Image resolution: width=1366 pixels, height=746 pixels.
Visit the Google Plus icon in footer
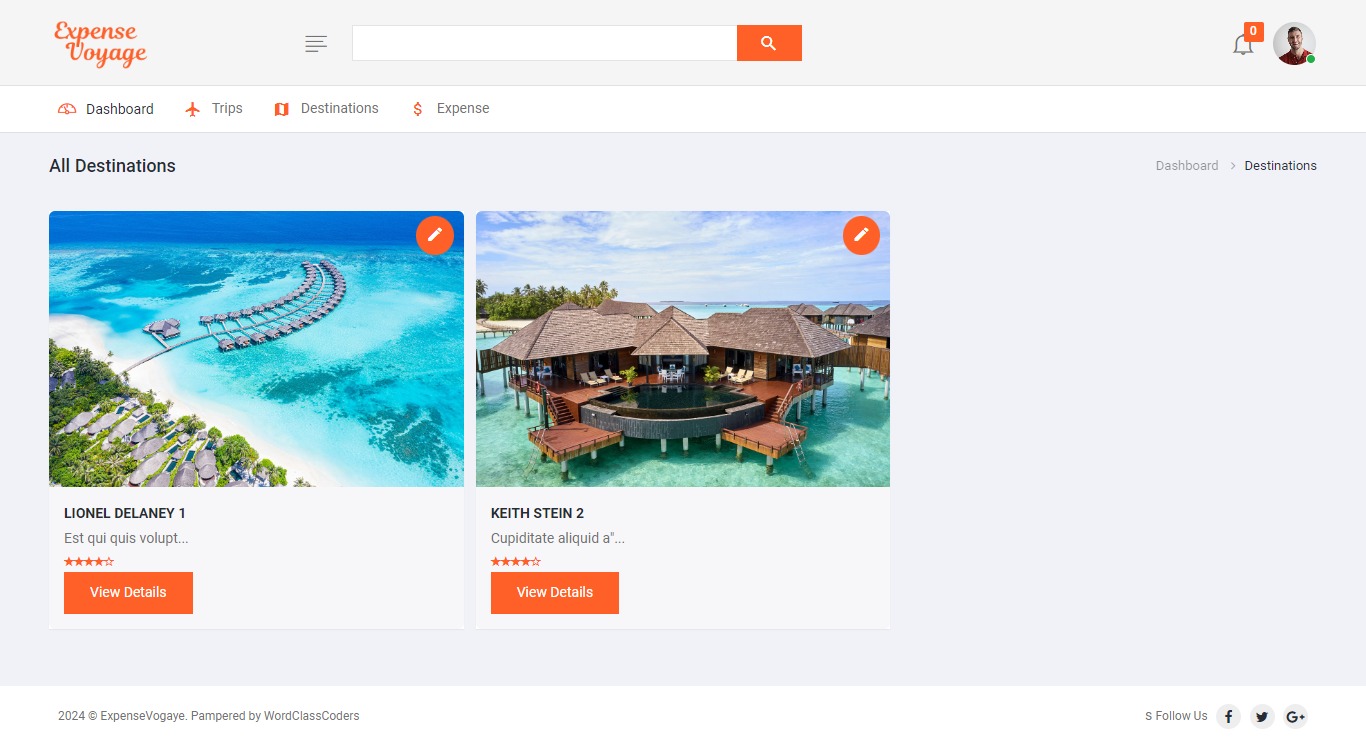coord(1296,716)
